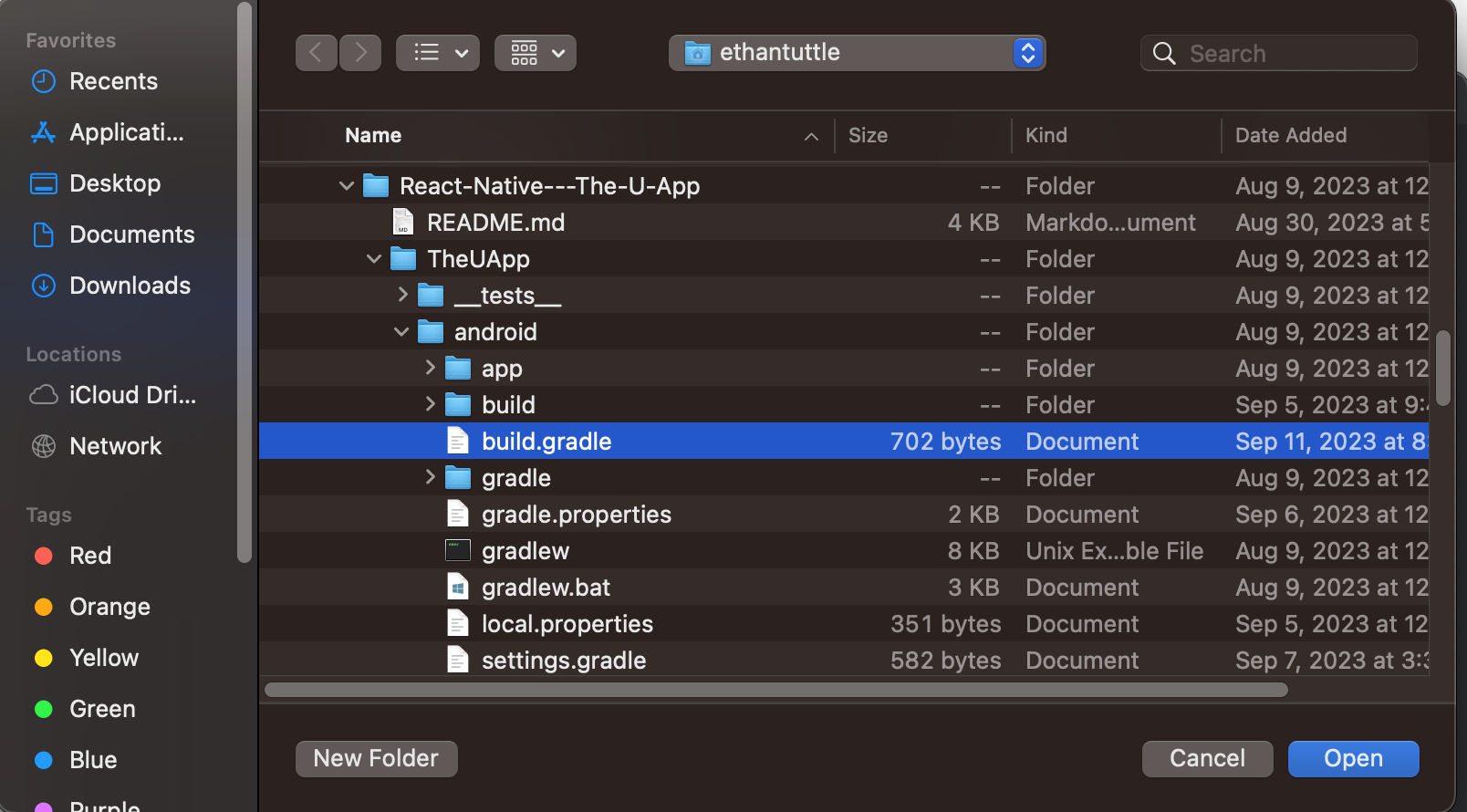1467x812 pixels.
Task: Go to Downloads in the sidebar
Action: [130, 286]
